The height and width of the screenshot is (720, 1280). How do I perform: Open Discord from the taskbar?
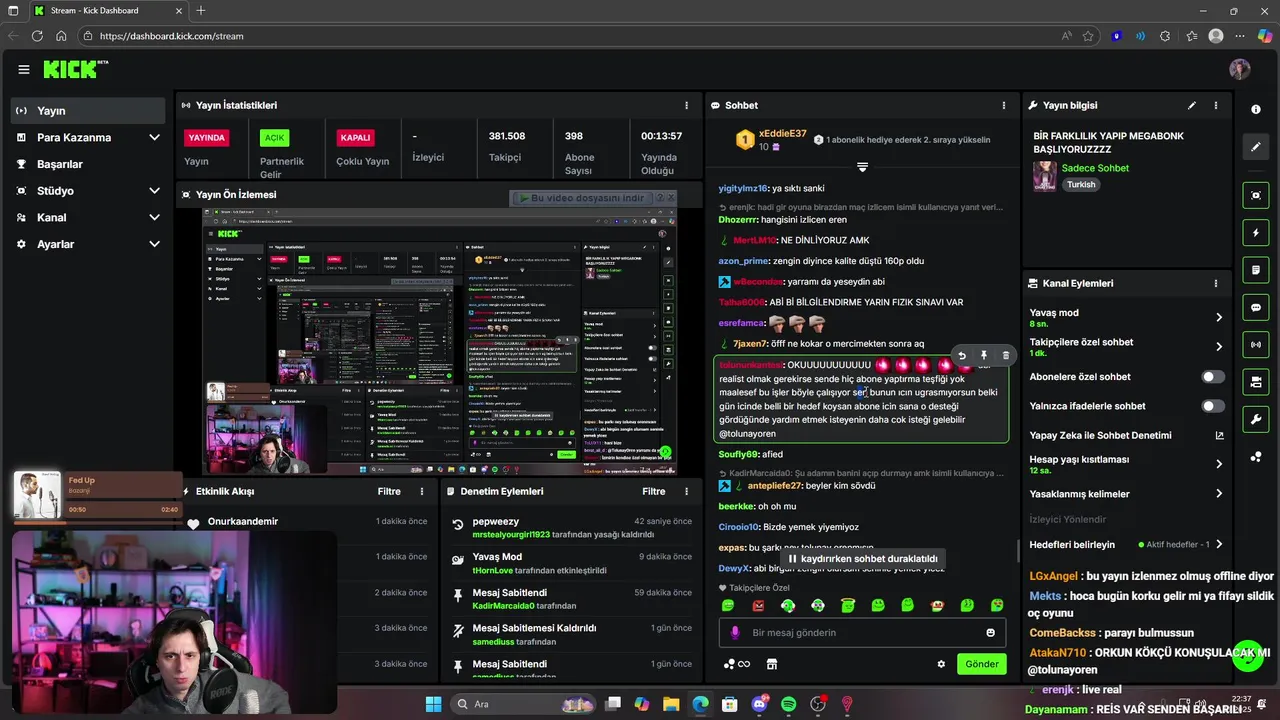[759, 704]
